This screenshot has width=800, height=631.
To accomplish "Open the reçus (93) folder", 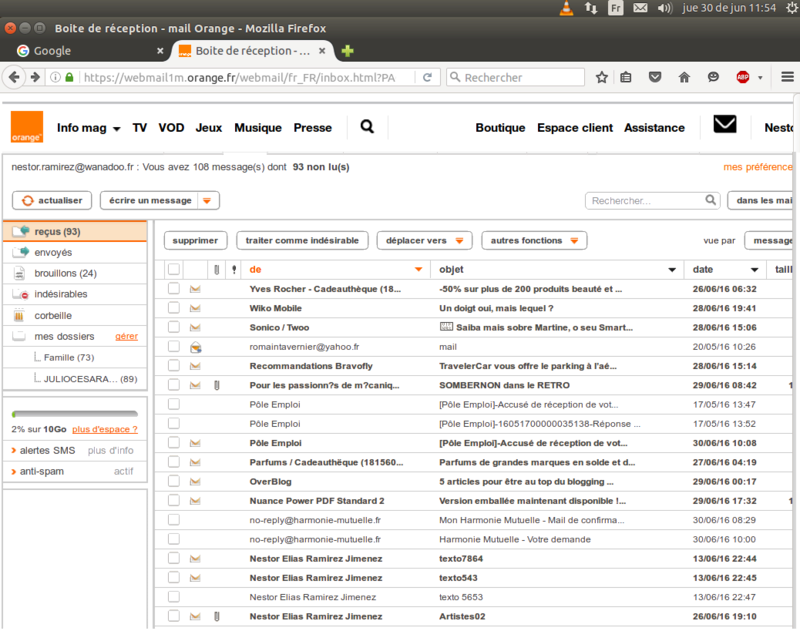I will pyautogui.click(x=75, y=232).
